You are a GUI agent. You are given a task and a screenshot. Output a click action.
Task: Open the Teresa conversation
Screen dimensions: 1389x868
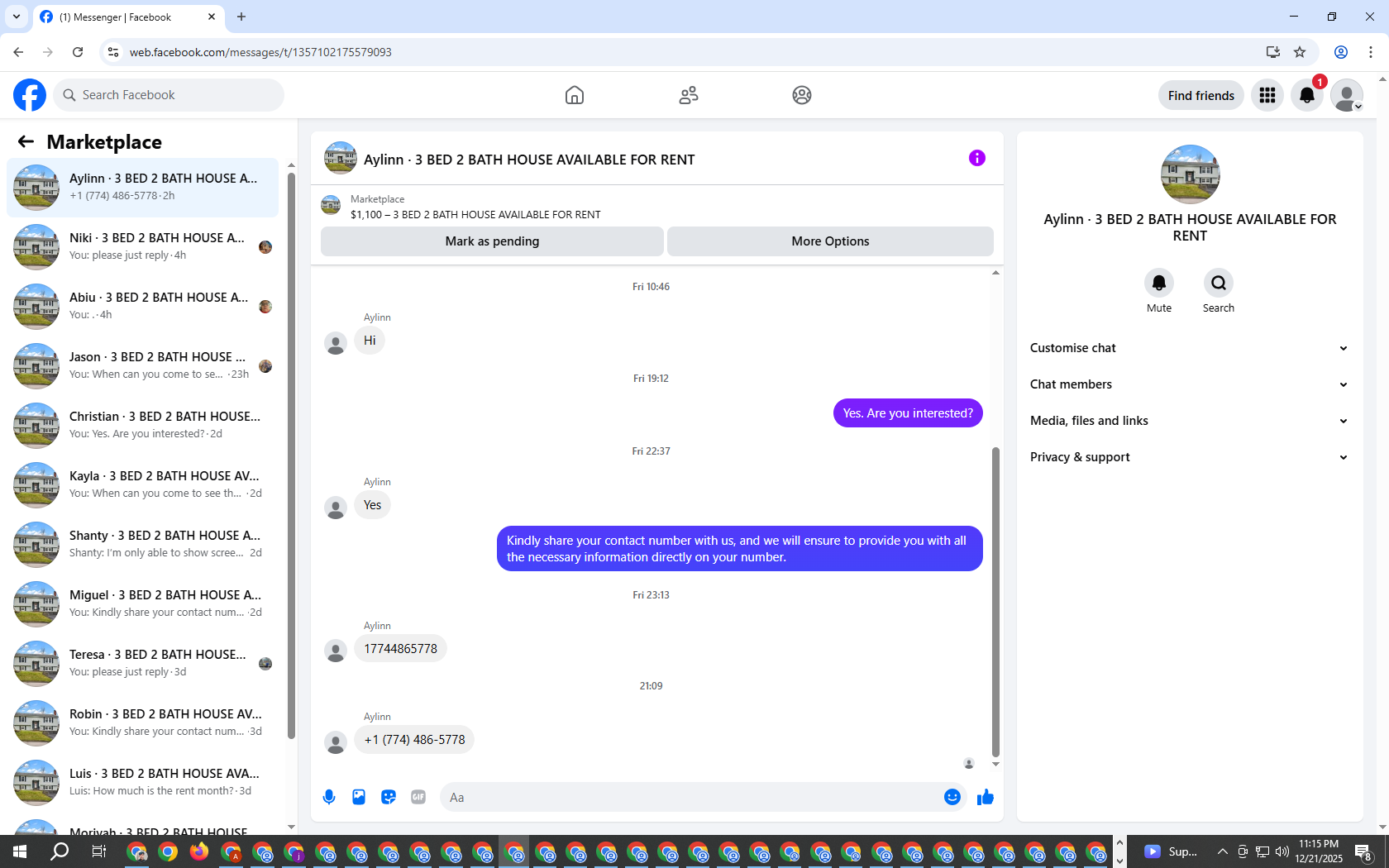[142, 663]
